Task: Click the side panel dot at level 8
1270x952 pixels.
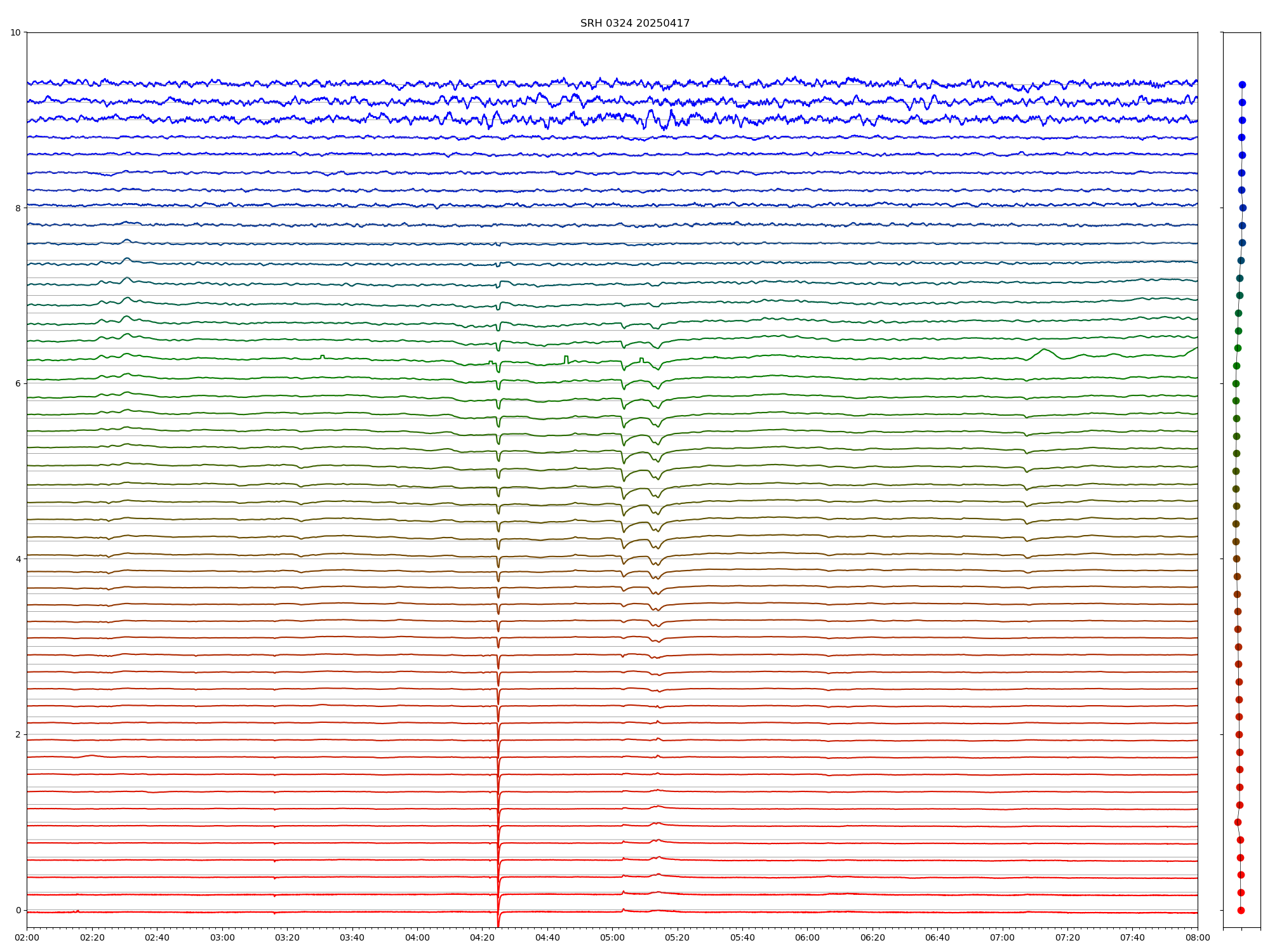Action: pos(1243,208)
